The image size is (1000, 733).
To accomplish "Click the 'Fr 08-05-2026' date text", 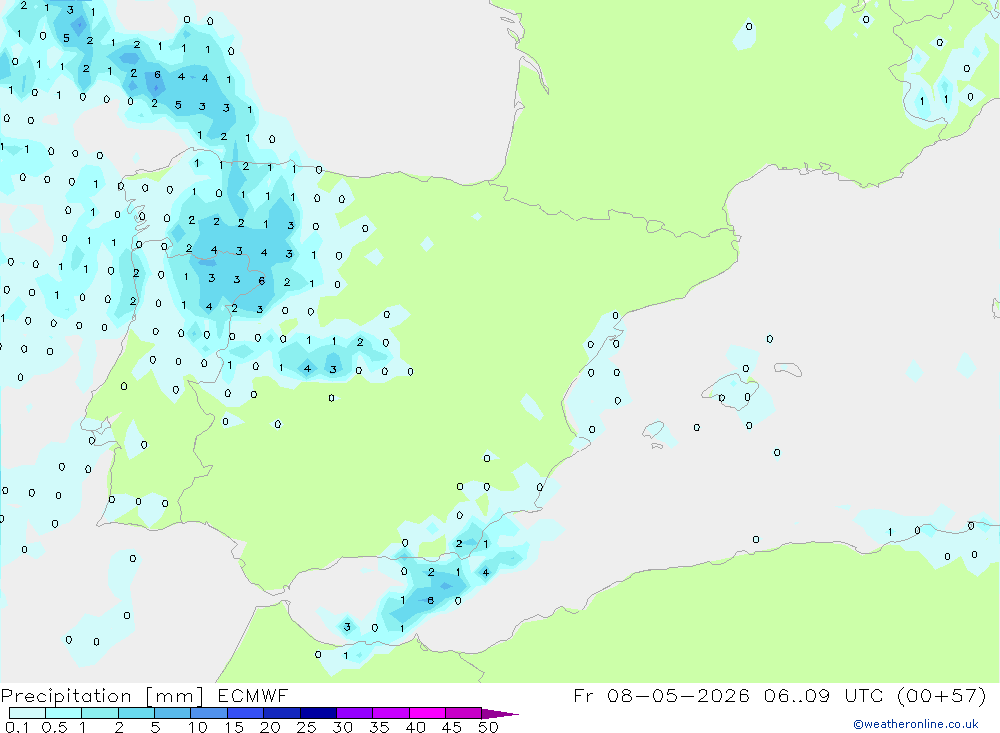I will coord(661,695).
